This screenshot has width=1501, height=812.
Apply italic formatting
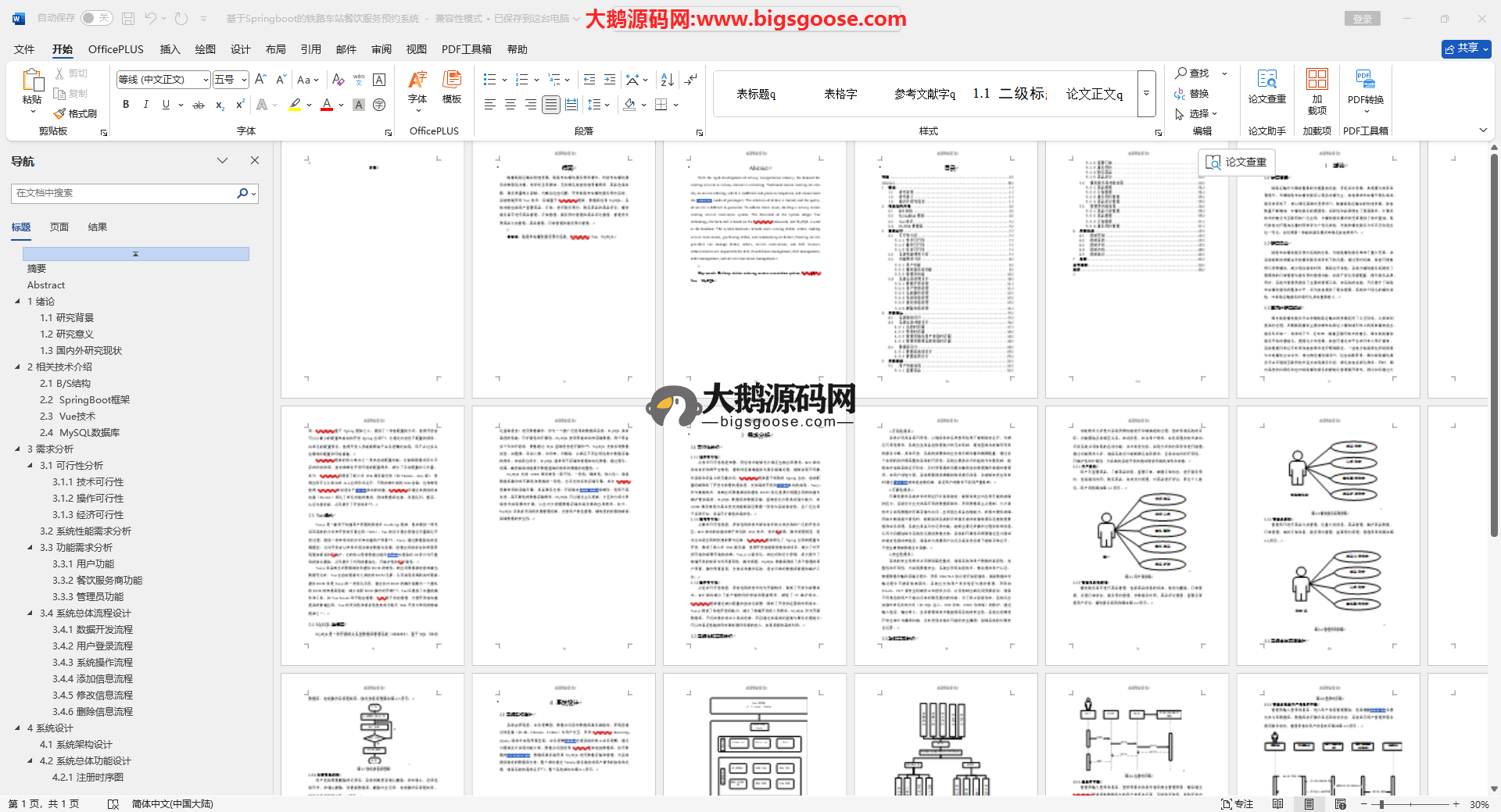pos(145,105)
